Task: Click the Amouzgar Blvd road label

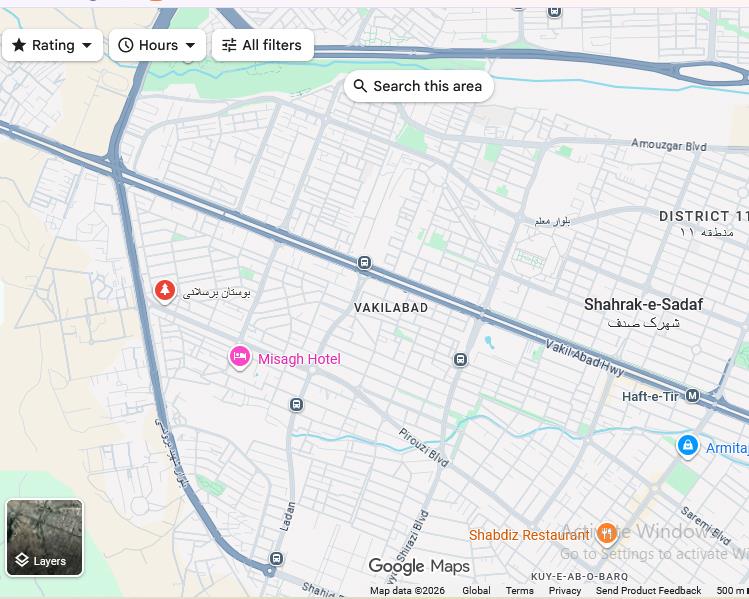Action: click(669, 144)
